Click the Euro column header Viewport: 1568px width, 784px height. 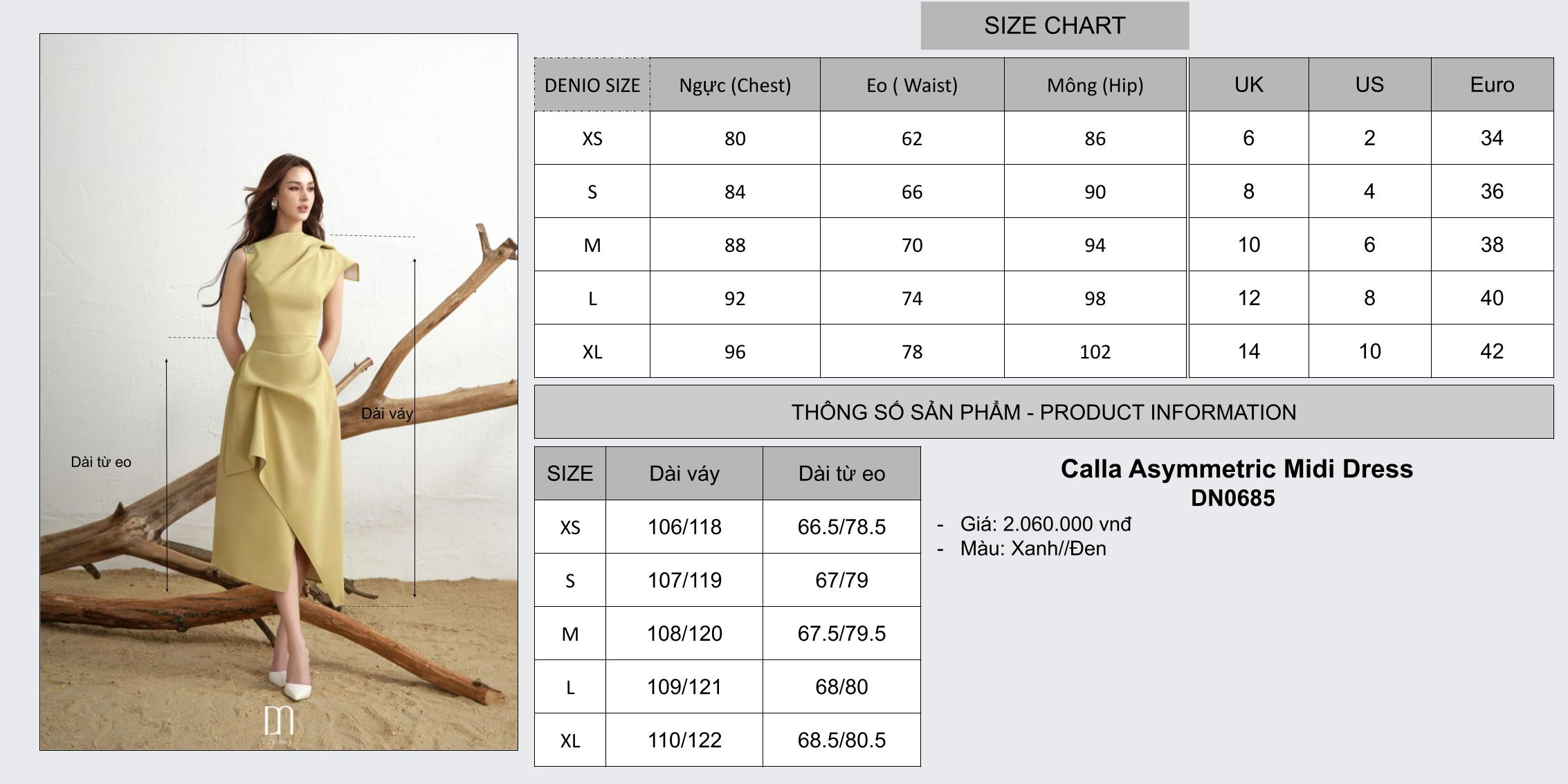(1492, 84)
